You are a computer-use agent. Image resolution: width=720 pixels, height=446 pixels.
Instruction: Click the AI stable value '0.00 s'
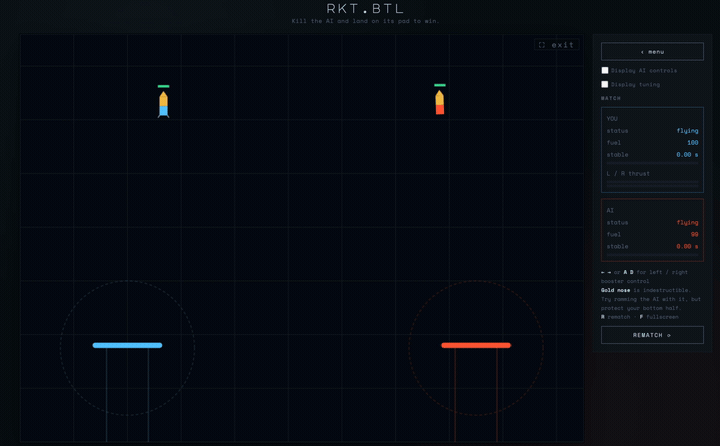pyautogui.click(x=687, y=246)
